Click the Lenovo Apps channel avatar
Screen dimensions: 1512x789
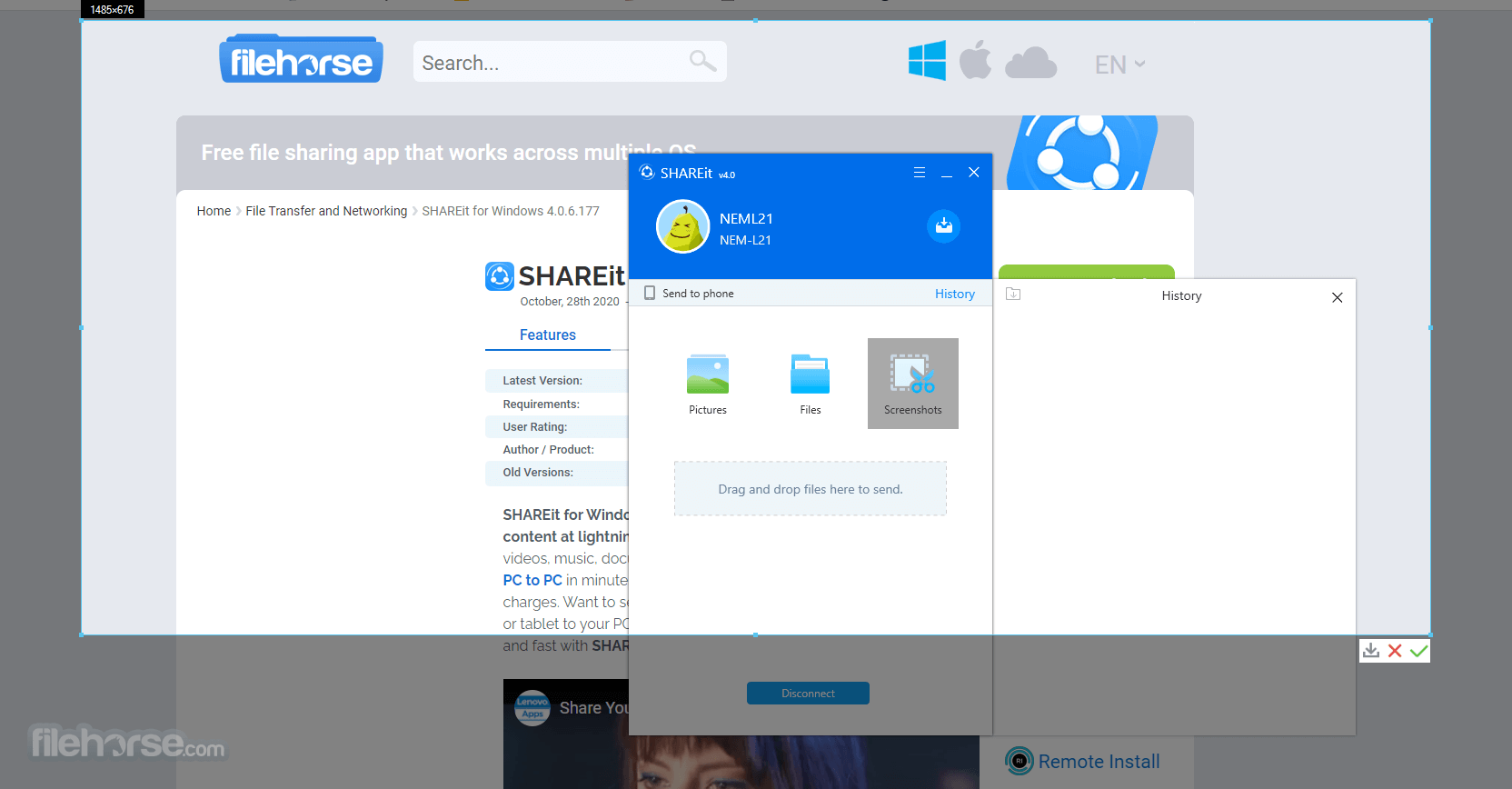[532, 708]
